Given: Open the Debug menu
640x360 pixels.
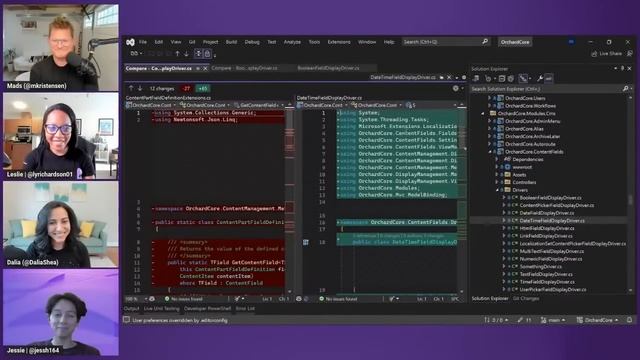Looking at the screenshot, I should click(252, 42).
